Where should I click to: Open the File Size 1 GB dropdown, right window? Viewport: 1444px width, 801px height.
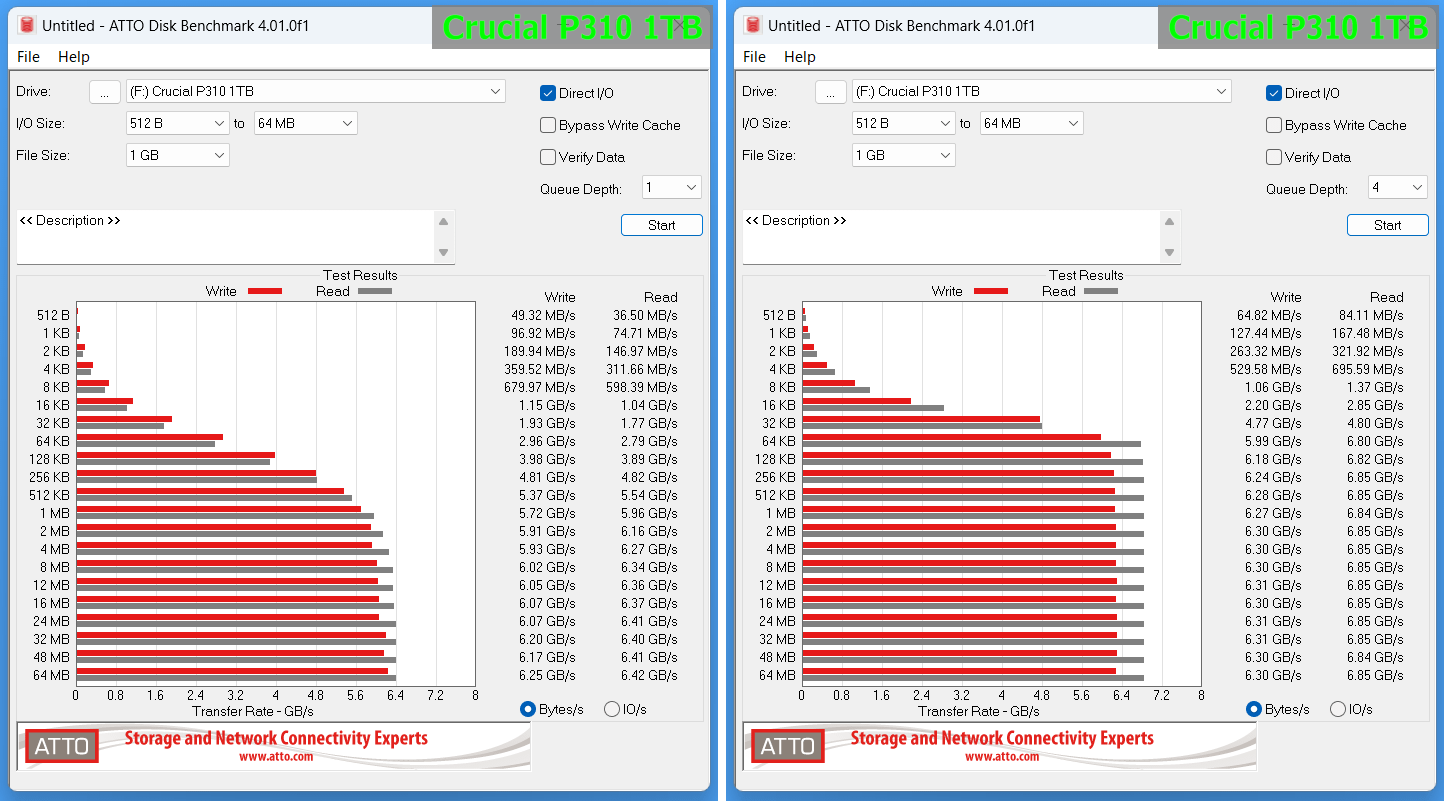coord(904,155)
